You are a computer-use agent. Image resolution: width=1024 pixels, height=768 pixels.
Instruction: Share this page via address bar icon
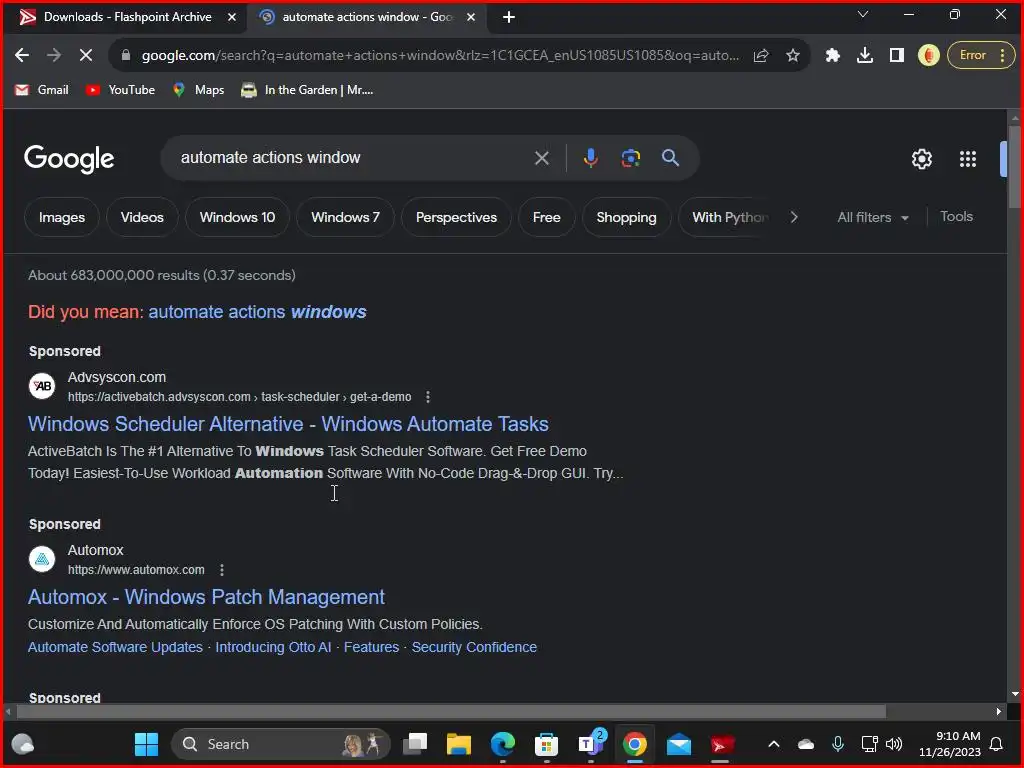(761, 56)
